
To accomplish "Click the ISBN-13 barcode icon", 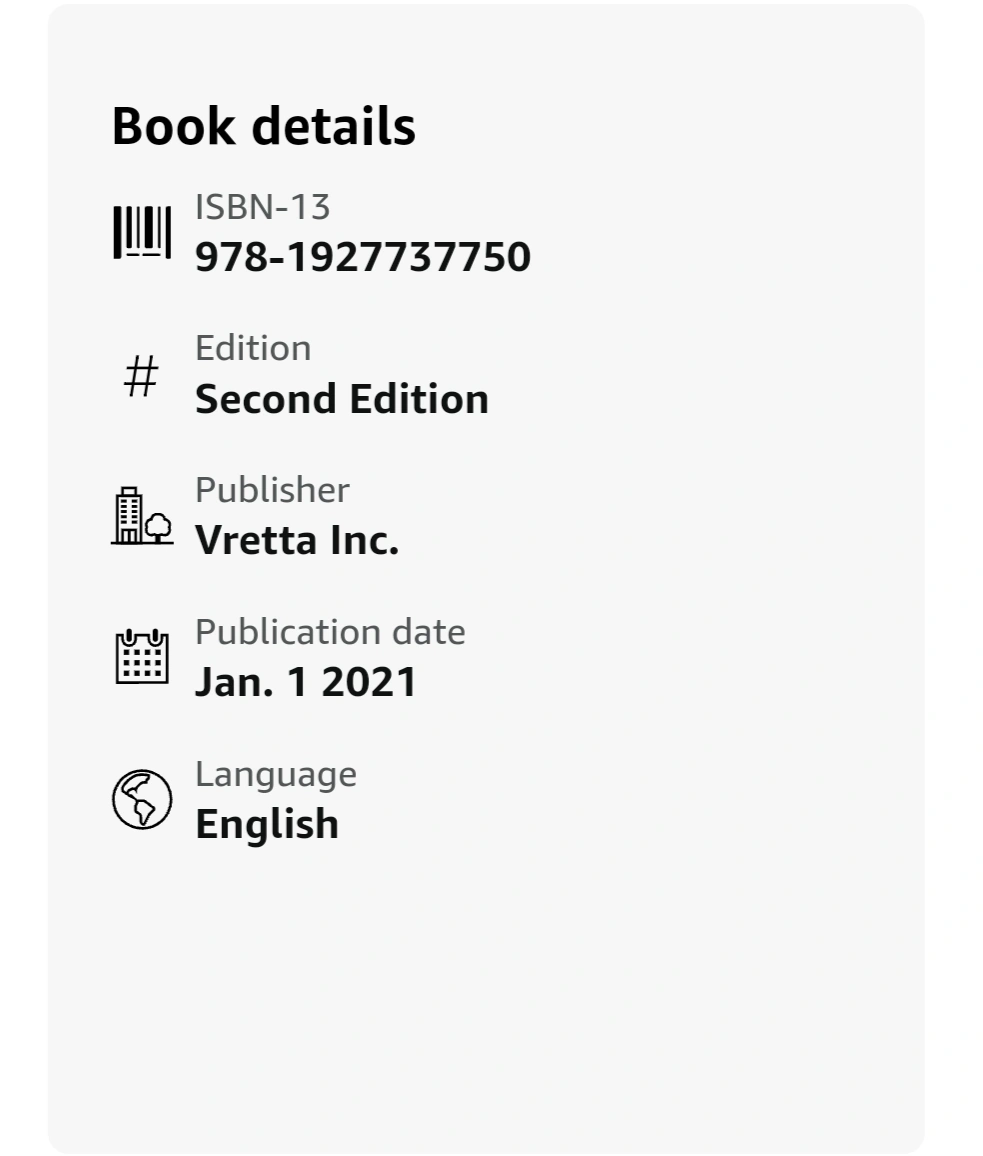I will tap(142, 232).
